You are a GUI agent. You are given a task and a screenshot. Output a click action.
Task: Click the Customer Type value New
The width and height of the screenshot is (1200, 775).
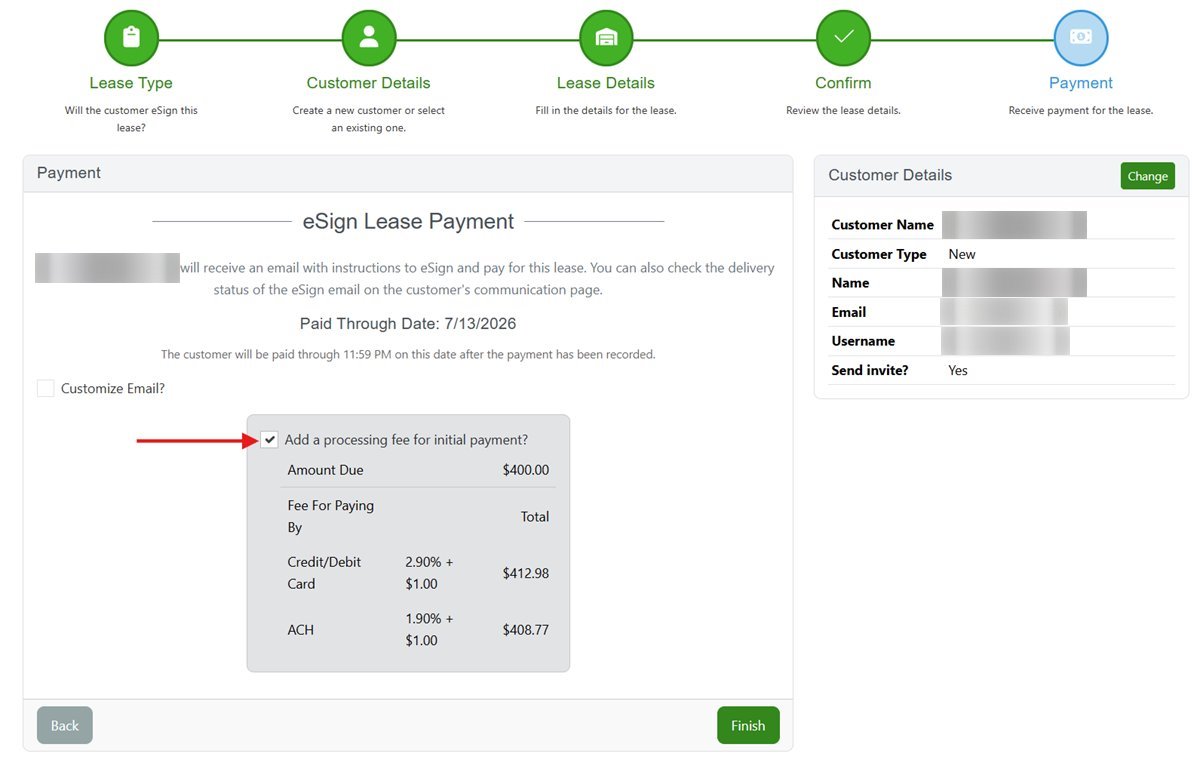962,254
